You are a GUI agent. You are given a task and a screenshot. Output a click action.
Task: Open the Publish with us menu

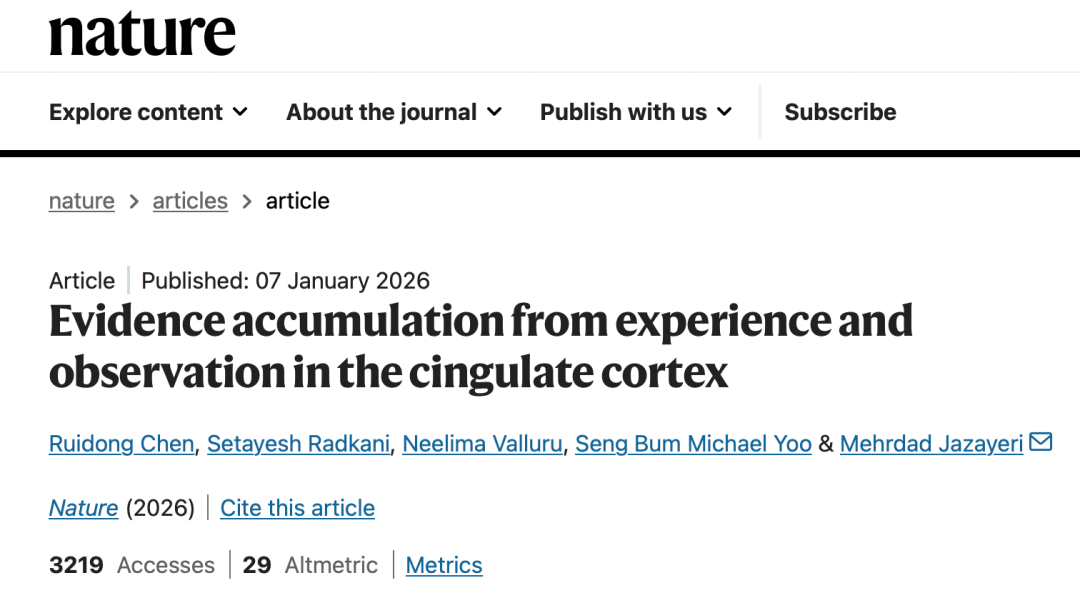click(623, 112)
